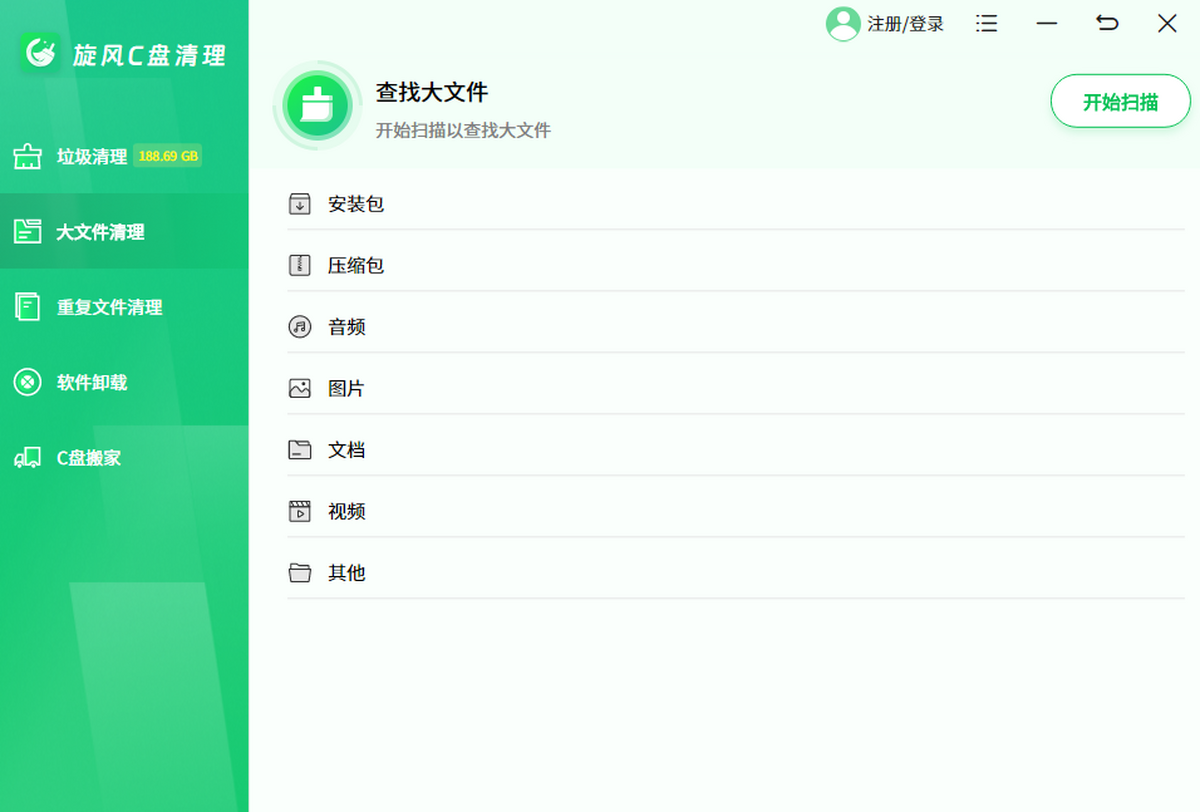1200x812 pixels.
Task: Open the 软件卸载 section
Action: click(x=124, y=382)
